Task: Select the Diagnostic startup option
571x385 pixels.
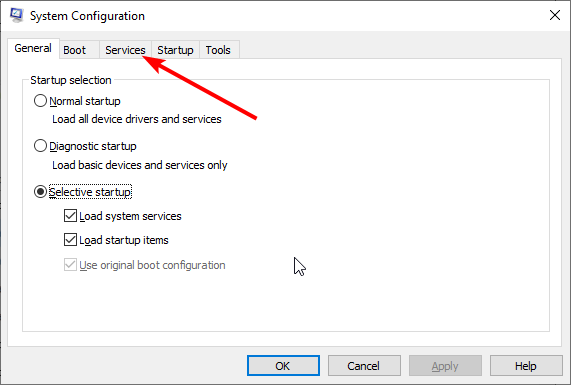Action: pos(40,146)
